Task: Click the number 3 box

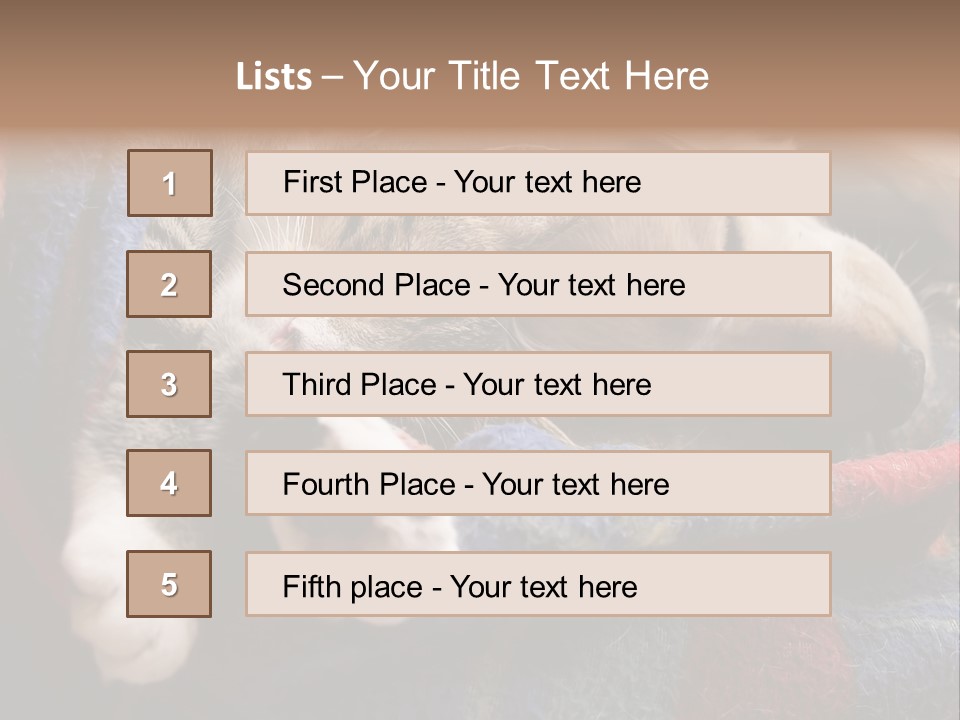Action: coord(169,384)
